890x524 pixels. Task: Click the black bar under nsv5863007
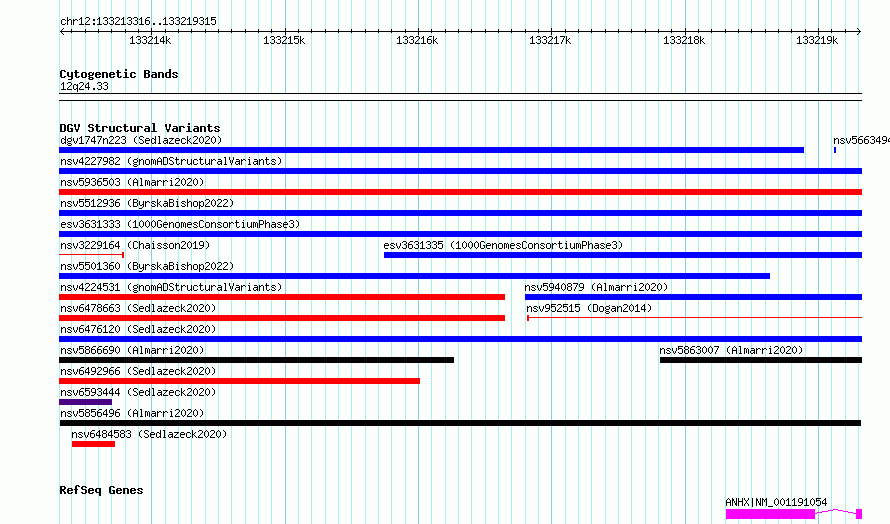[761, 360]
